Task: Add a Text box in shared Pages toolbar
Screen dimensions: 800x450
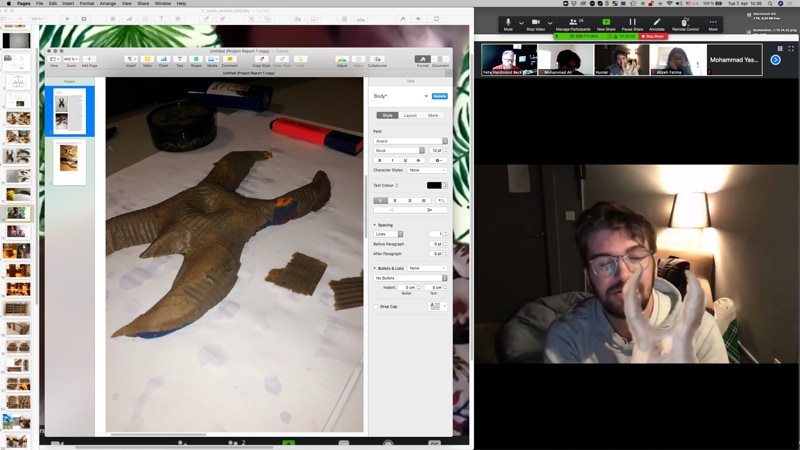Action: coord(180,61)
